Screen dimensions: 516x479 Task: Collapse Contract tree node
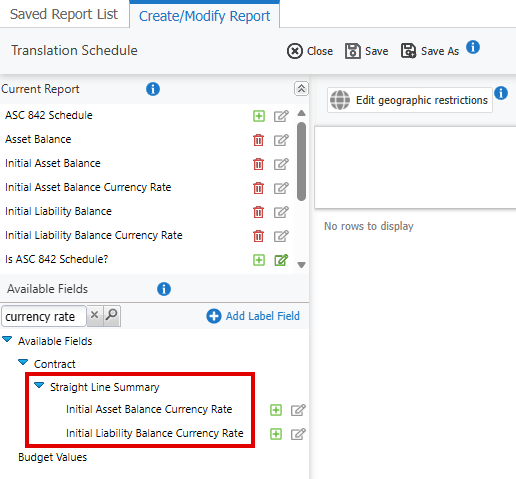23,362
